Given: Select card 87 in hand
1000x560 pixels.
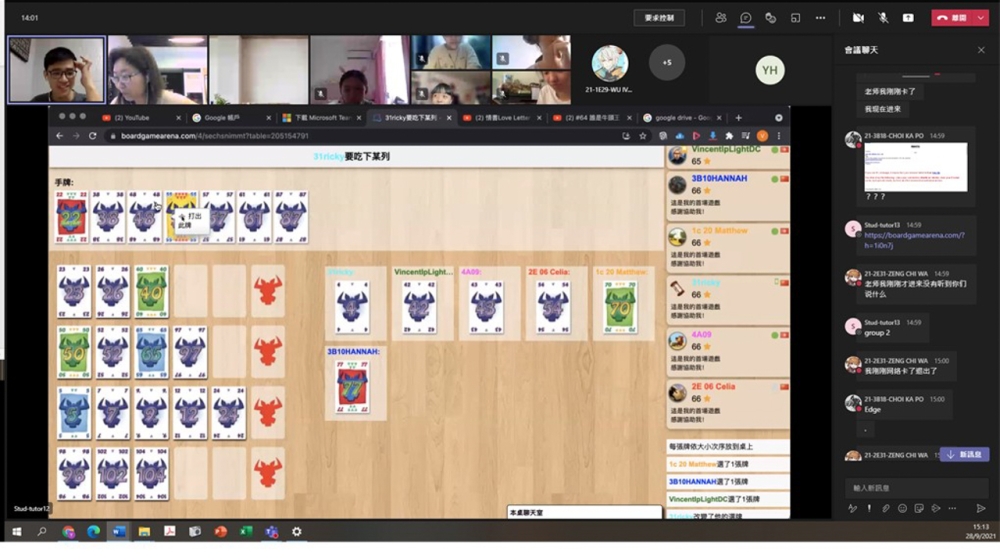Looking at the screenshot, I should pyautogui.click(x=291, y=217).
